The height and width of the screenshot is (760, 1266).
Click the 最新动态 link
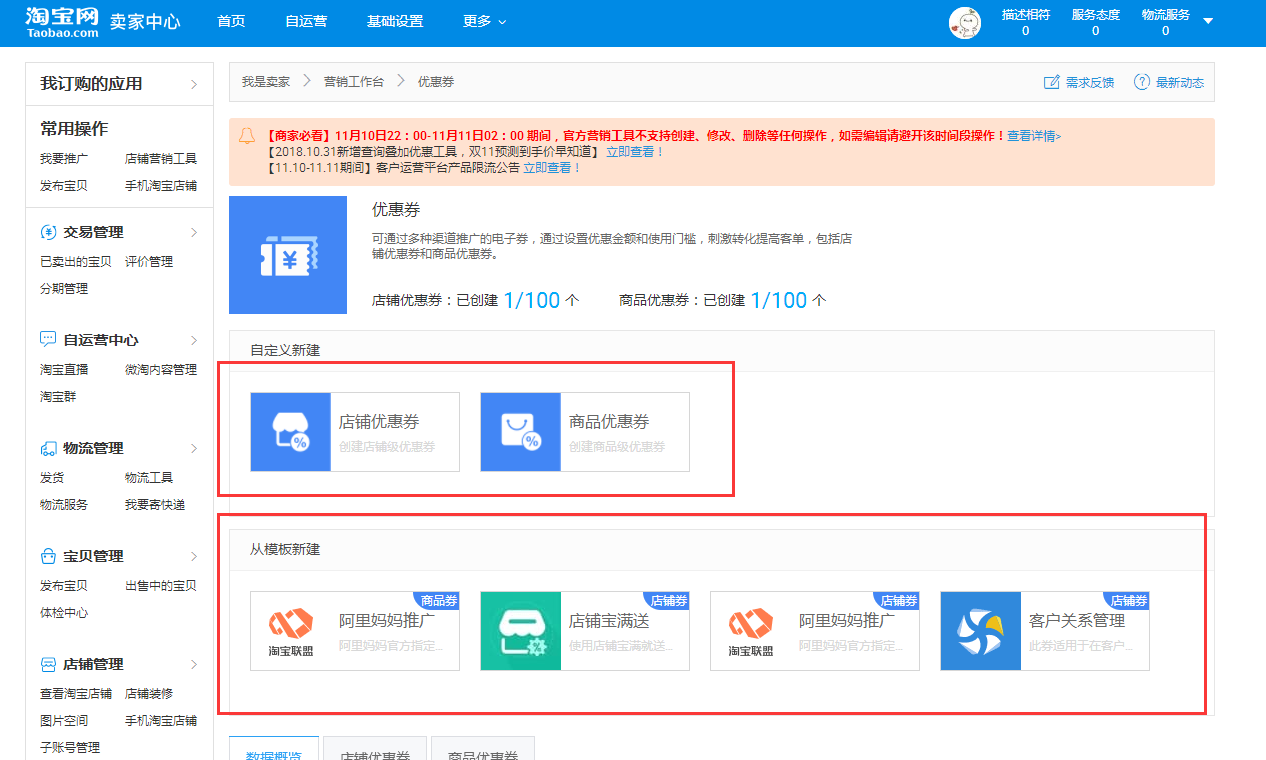point(1180,82)
